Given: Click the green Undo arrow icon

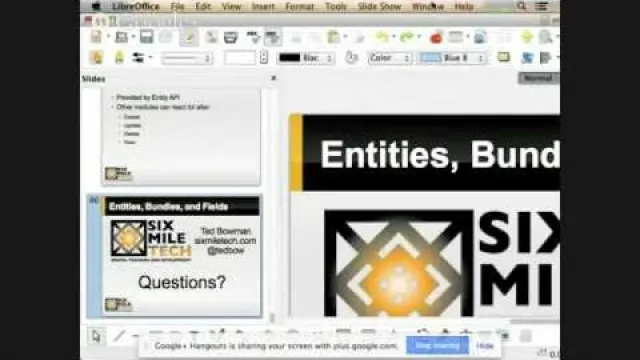Looking at the screenshot, I should [x=382, y=38].
